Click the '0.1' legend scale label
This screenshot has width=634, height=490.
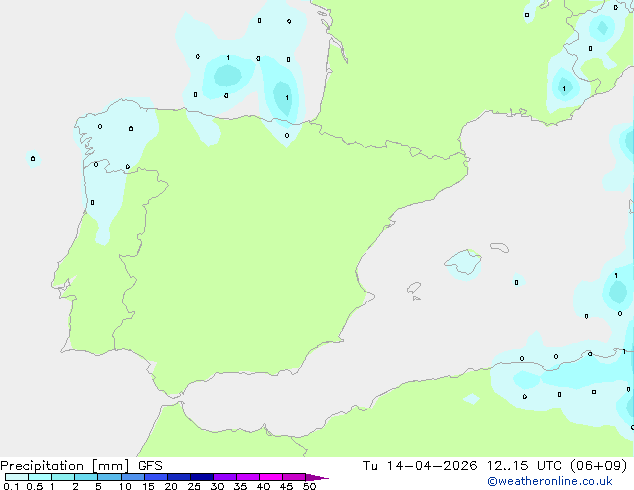11,486
